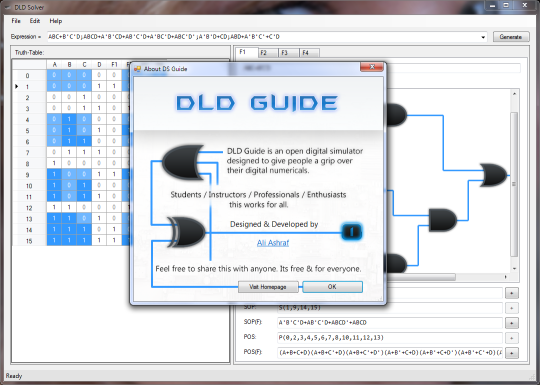Image resolution: width=540 pixels, height=385 pixels.
Task: Open the Help menu
Action: coord(56,21)
